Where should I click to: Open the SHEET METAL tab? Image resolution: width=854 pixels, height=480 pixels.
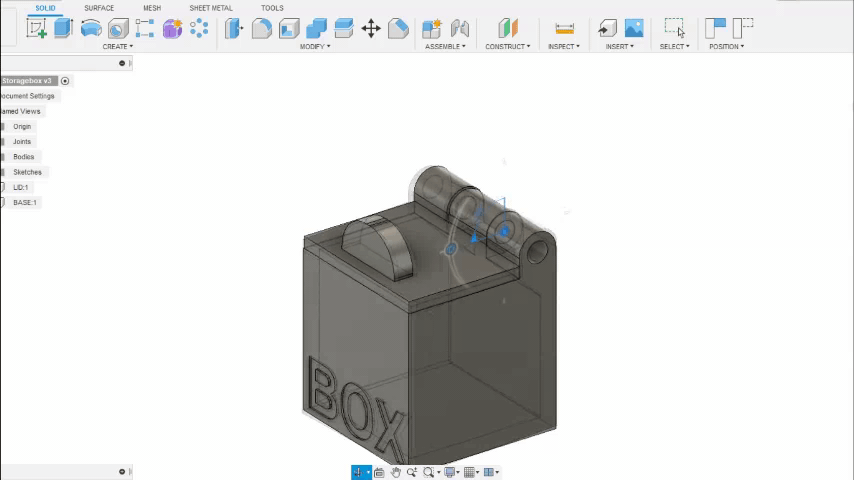pyautogui.click(x=211, y=8)
